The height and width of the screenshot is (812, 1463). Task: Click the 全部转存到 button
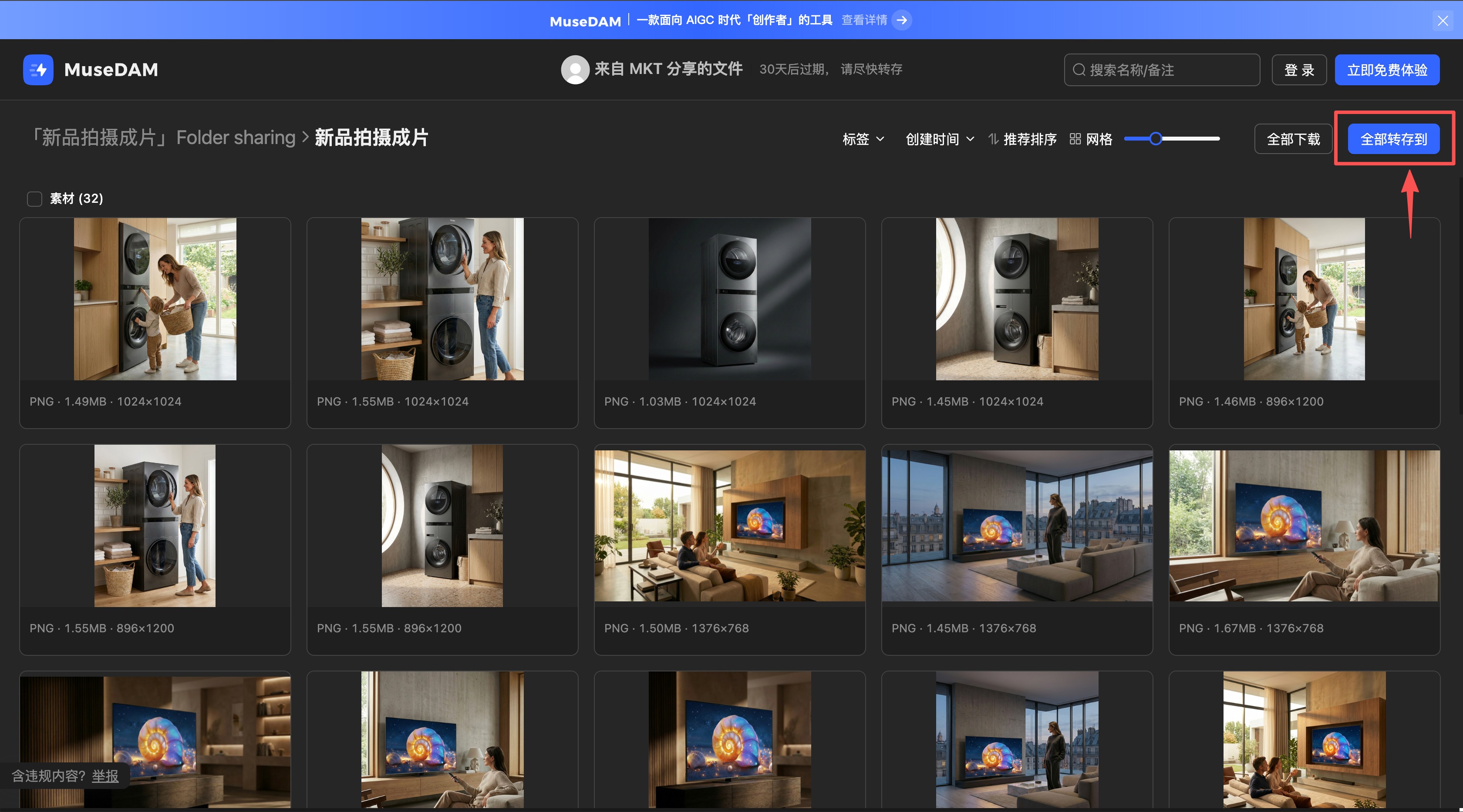pyautogui.click(x=1393, y=139)
